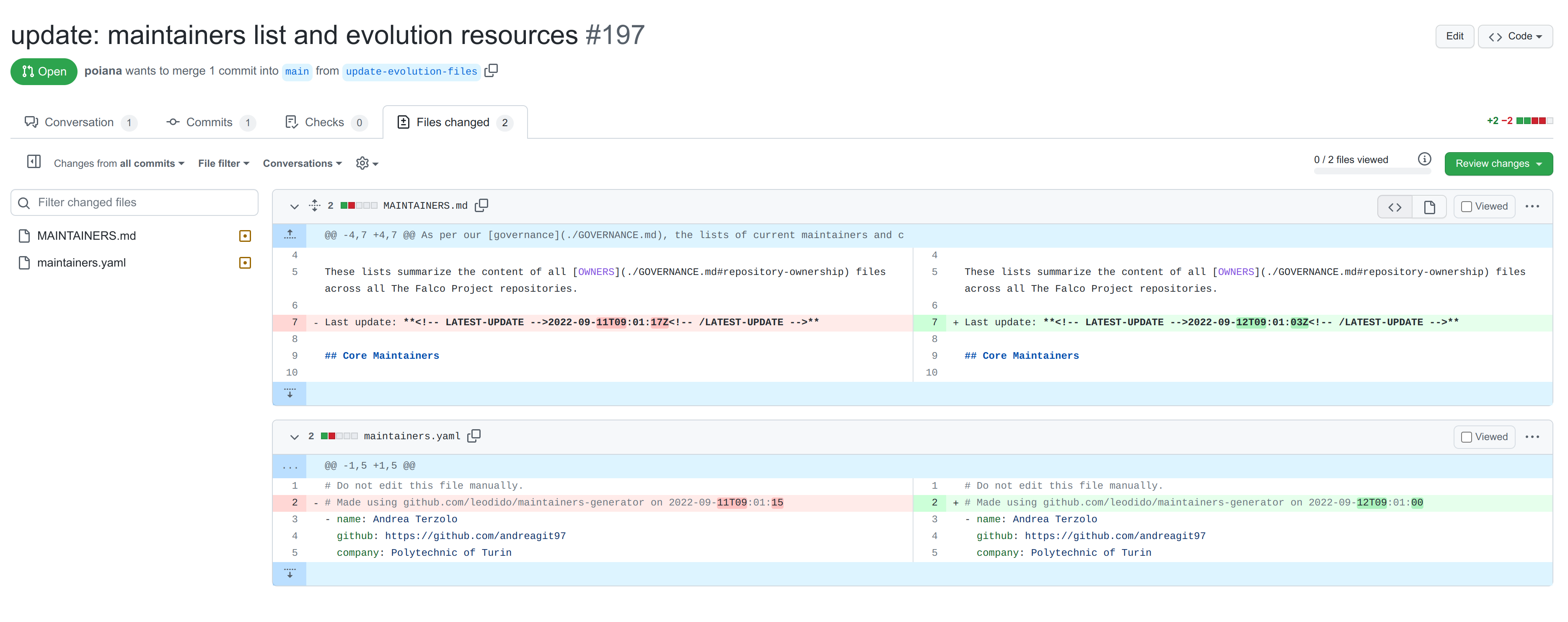Expand hidden lines above the MAINTAINERS.md hunk
The image size is (1568, 622).
pos(290,235)
